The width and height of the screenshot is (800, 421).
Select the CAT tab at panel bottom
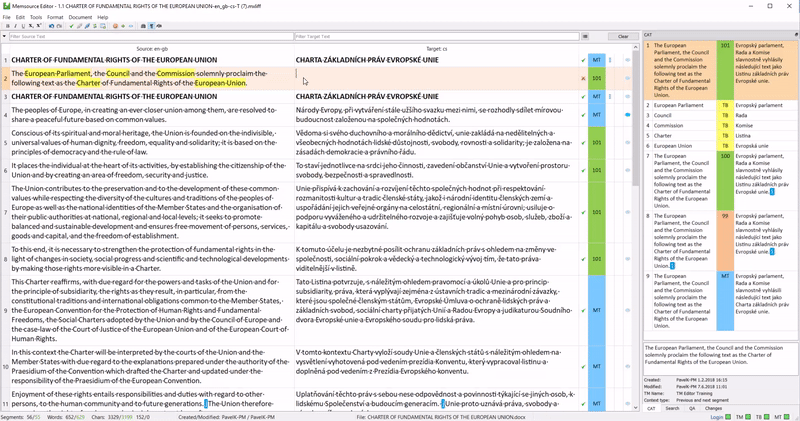[x=651, y=408]
